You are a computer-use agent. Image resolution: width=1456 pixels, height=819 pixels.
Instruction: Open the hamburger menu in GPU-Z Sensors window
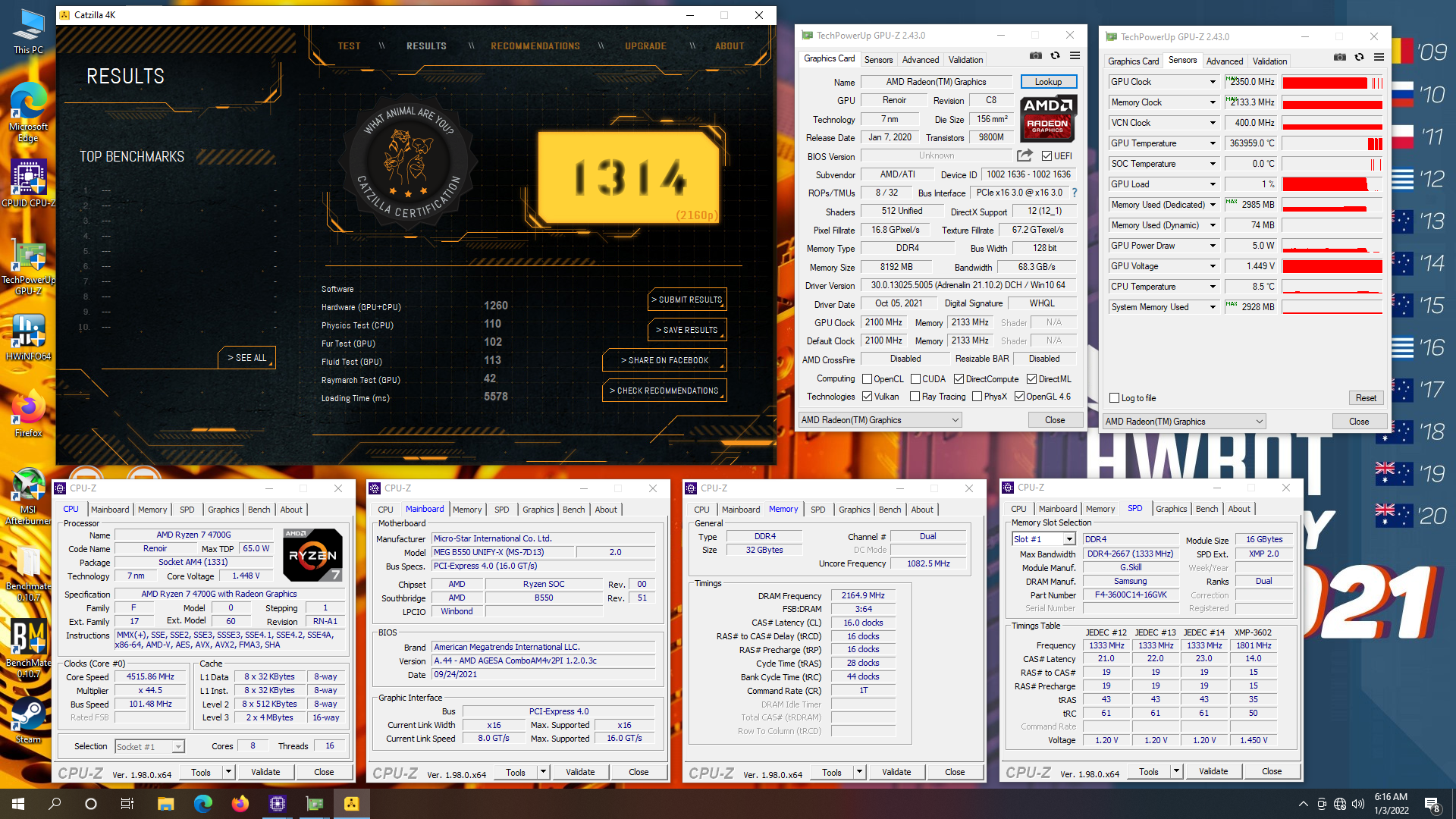(1379, 57)
